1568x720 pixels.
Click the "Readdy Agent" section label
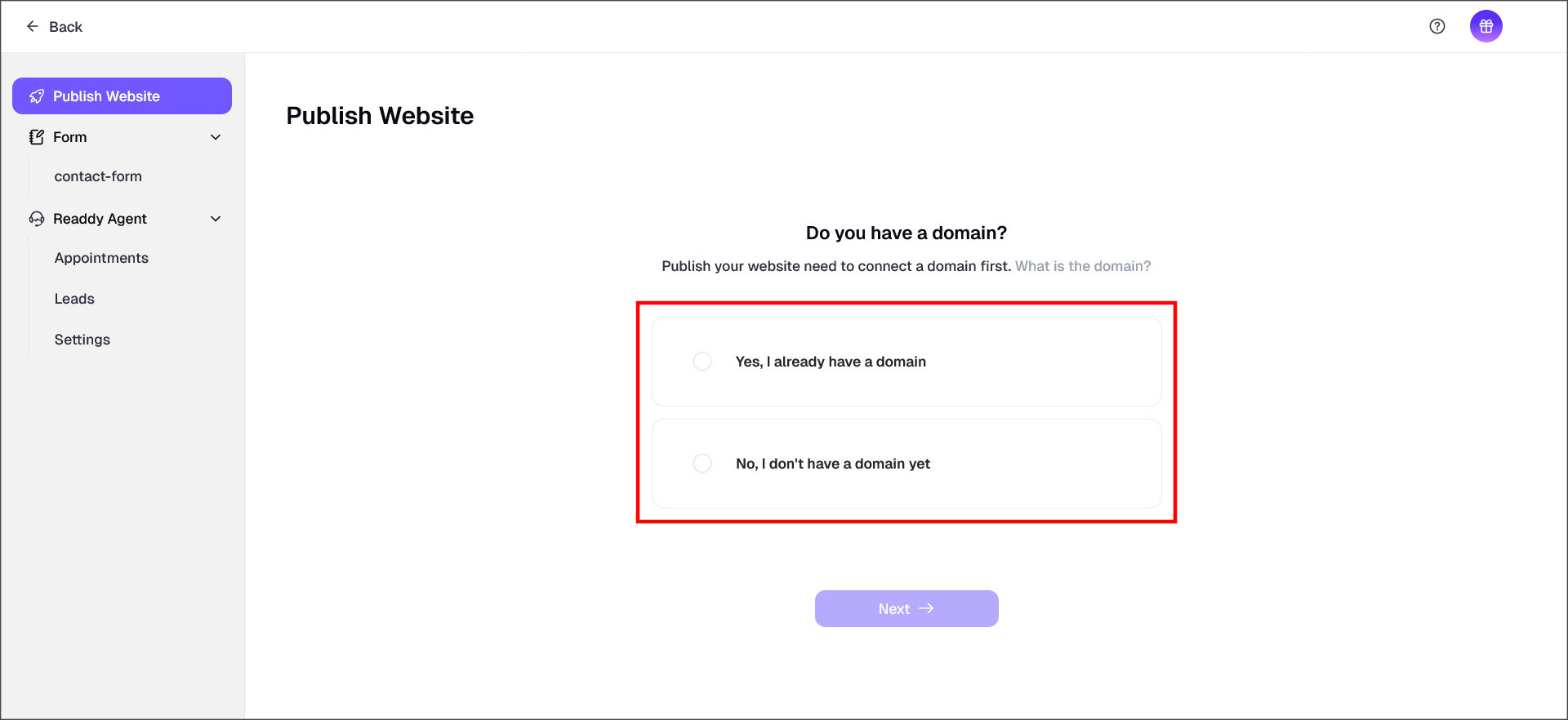[100, 219]
